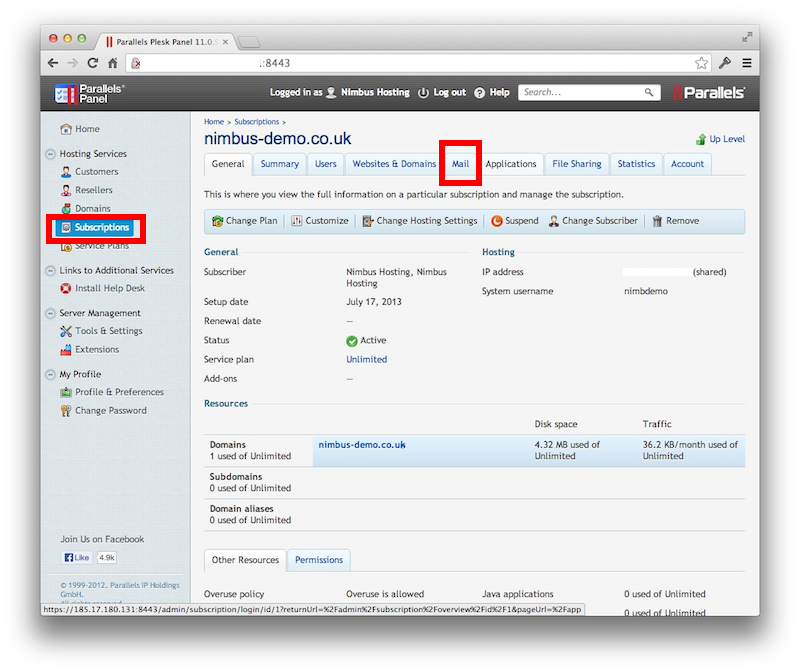
Task: Open Subscriptions in the sidebar
Action: pos(95,228)
